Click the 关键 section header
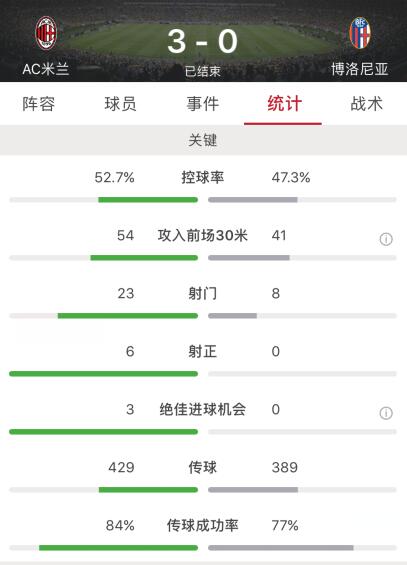This screenshot has height=565, width=407. point(204,140)
